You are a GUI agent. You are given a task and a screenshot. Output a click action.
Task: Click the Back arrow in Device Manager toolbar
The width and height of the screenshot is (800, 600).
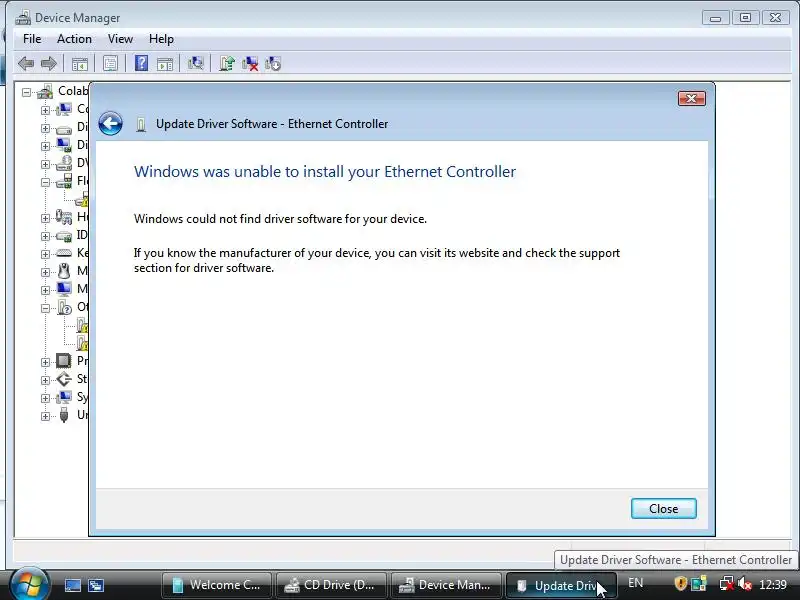click(x=26, y=64)
